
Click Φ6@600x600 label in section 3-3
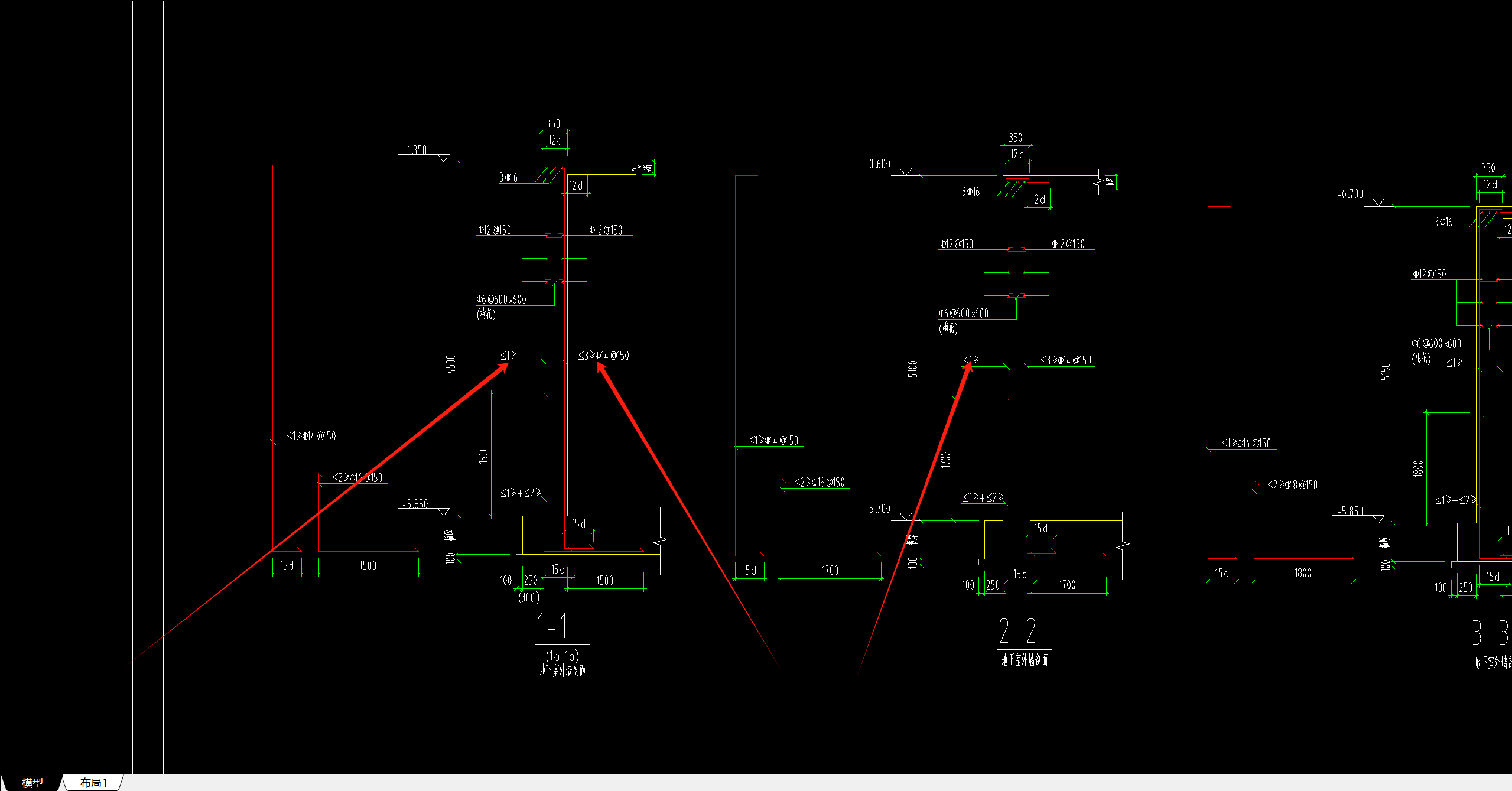click(1436, 343)
